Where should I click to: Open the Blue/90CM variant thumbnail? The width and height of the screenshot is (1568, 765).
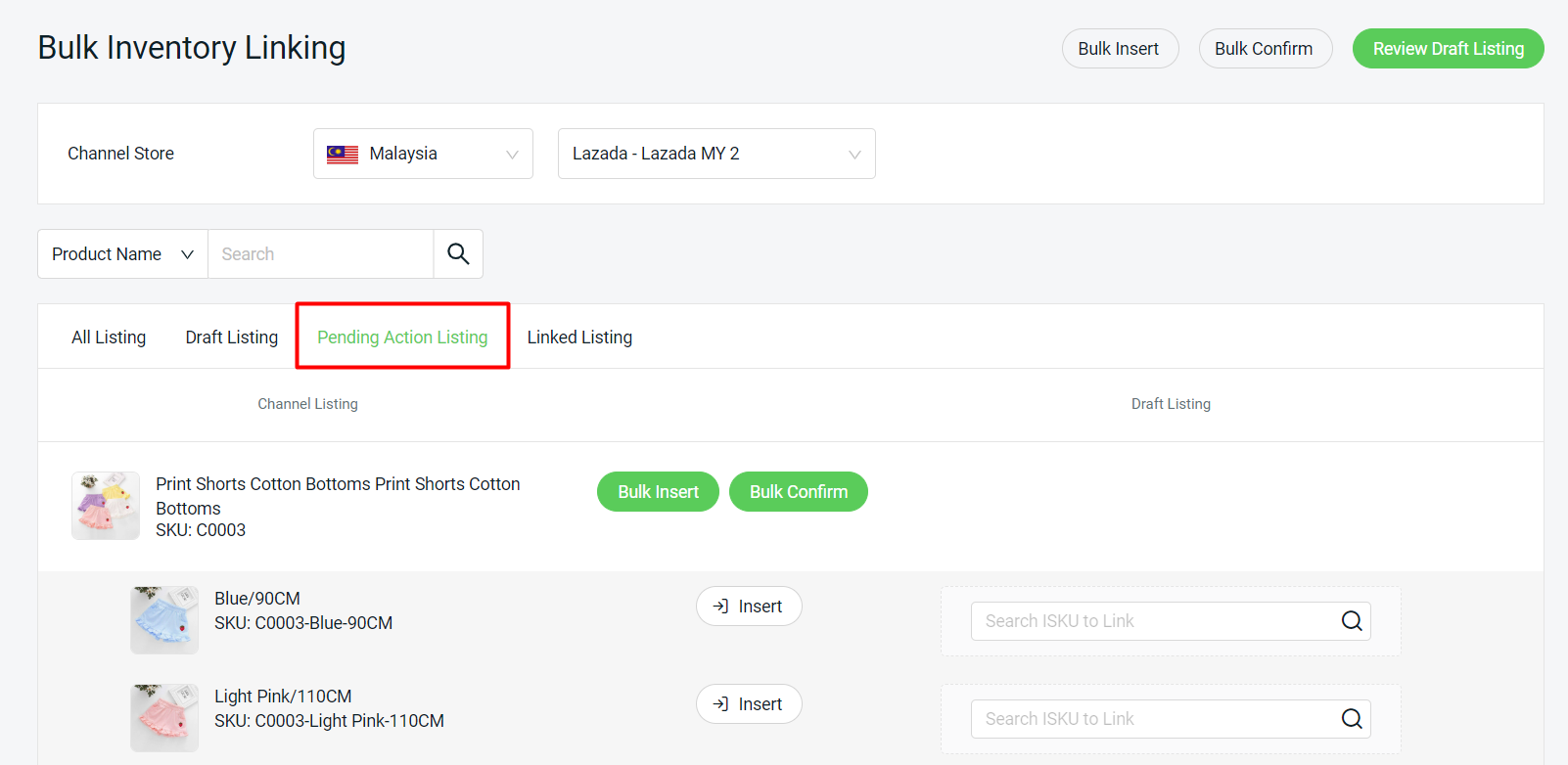click(164, 620)
